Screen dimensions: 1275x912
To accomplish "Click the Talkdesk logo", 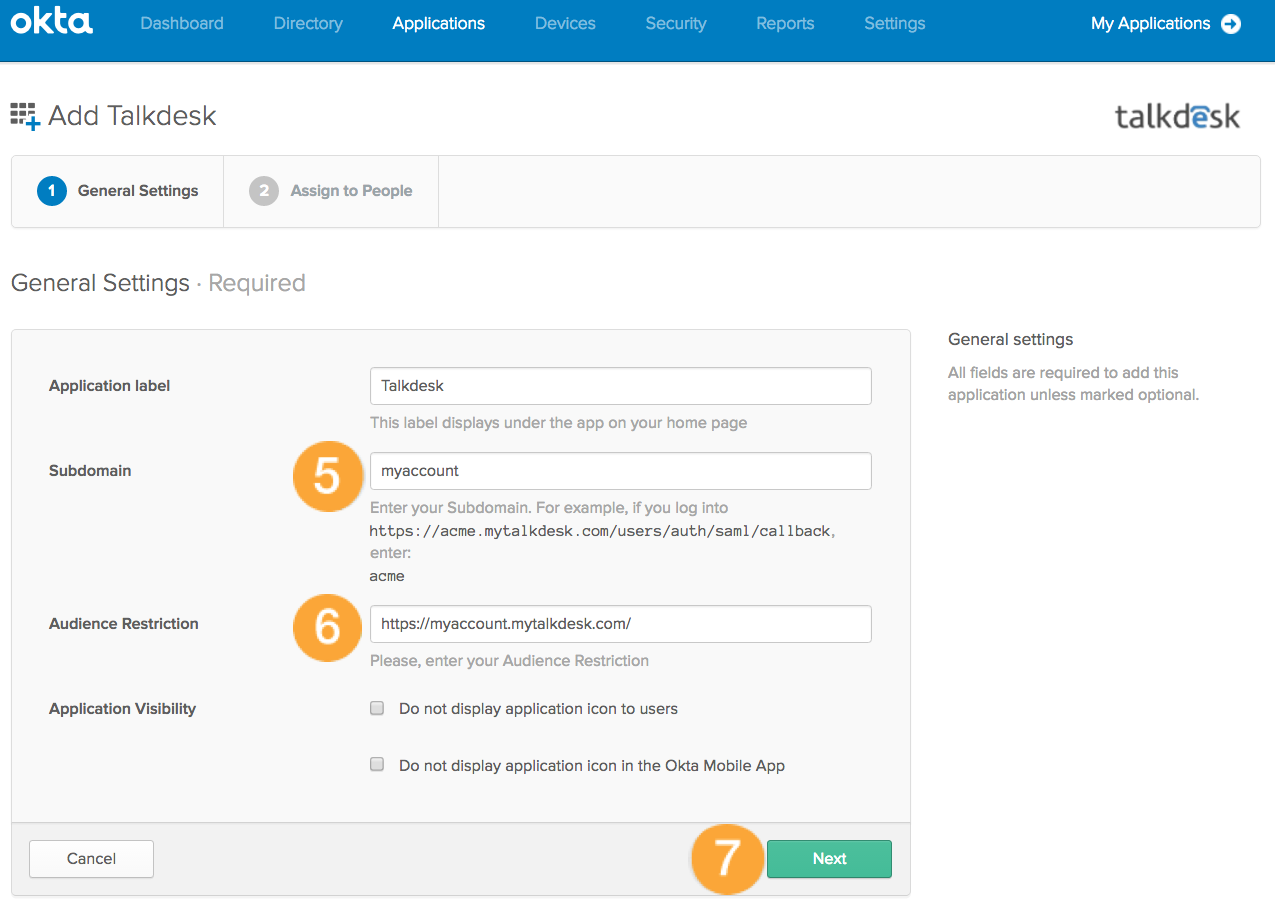I will 1177,116.
